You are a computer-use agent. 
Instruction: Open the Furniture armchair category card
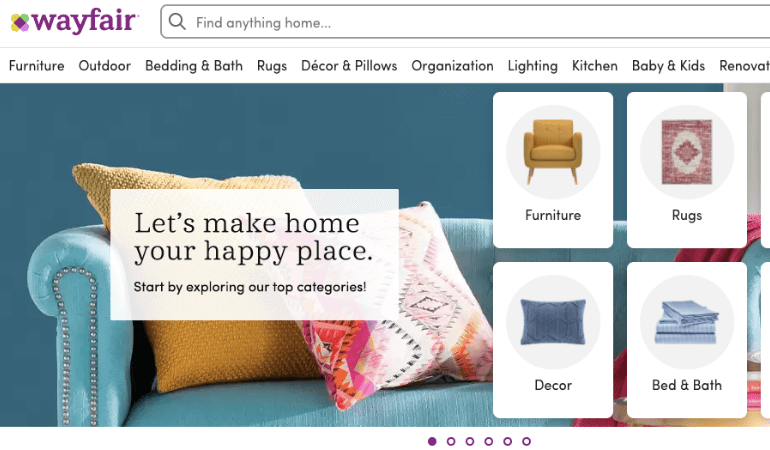point(553,170)
